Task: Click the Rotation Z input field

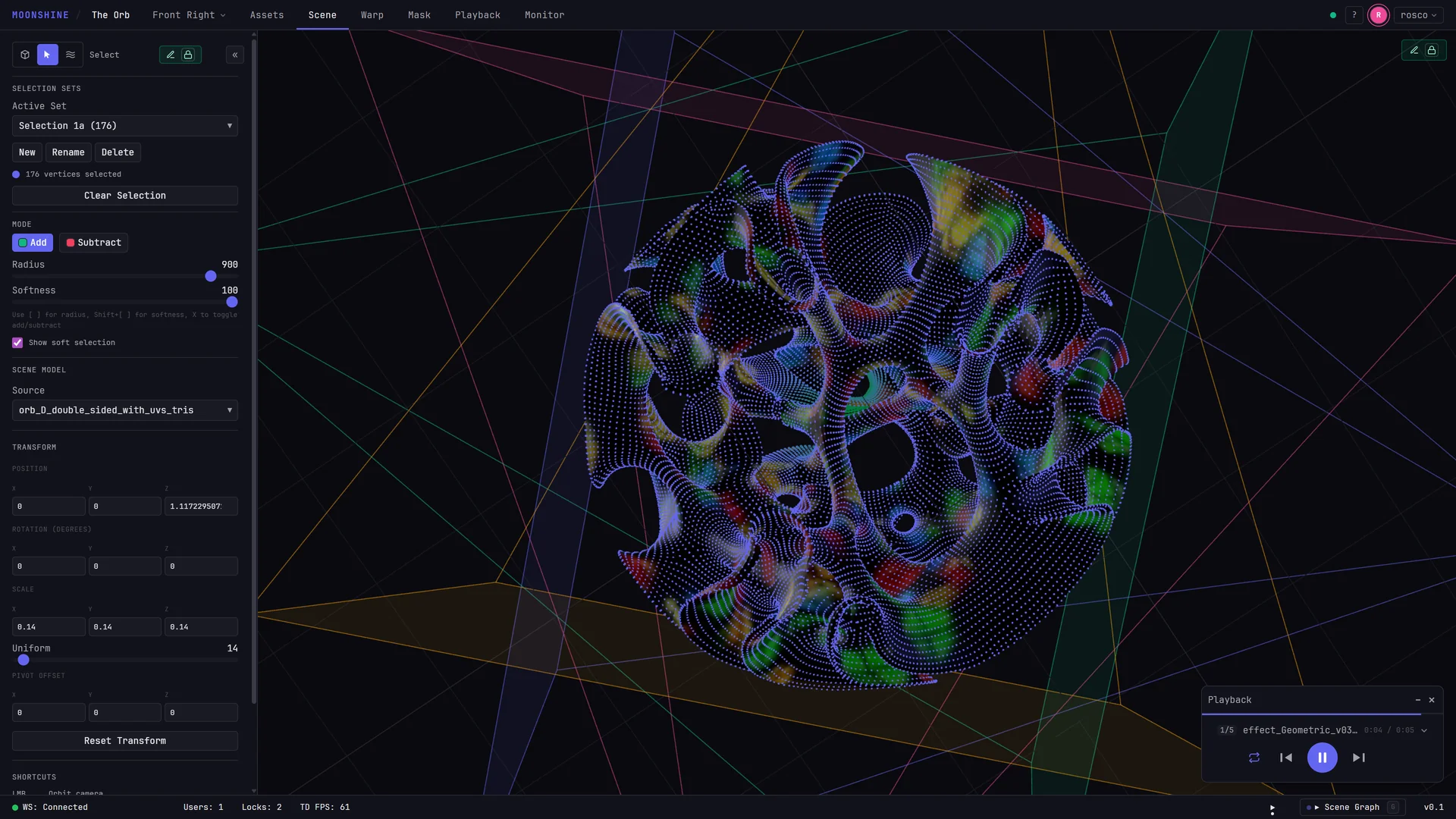Action: click(x=201, y=566)
